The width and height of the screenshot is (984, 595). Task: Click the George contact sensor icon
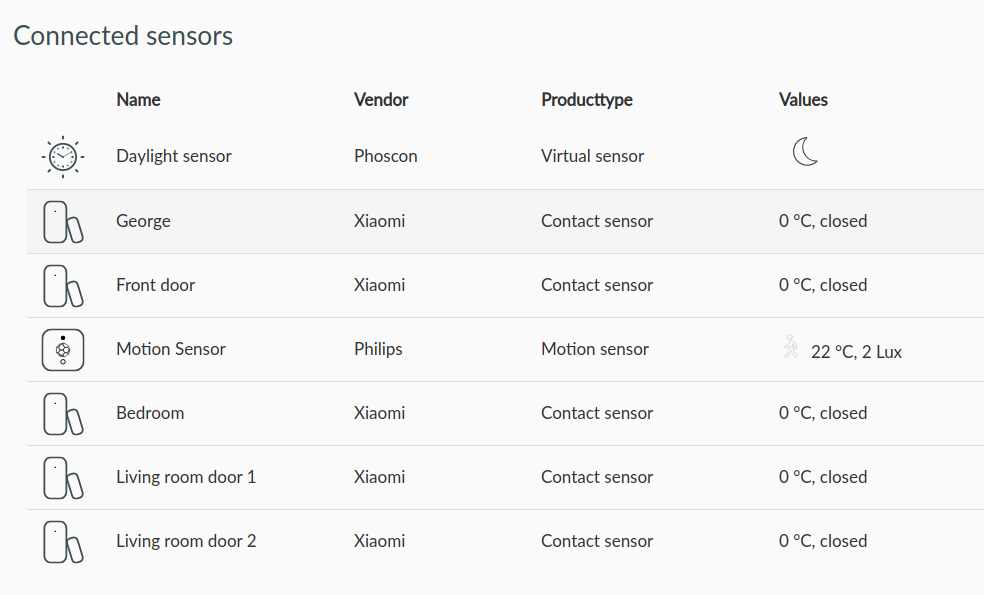[x=63, y=222]
